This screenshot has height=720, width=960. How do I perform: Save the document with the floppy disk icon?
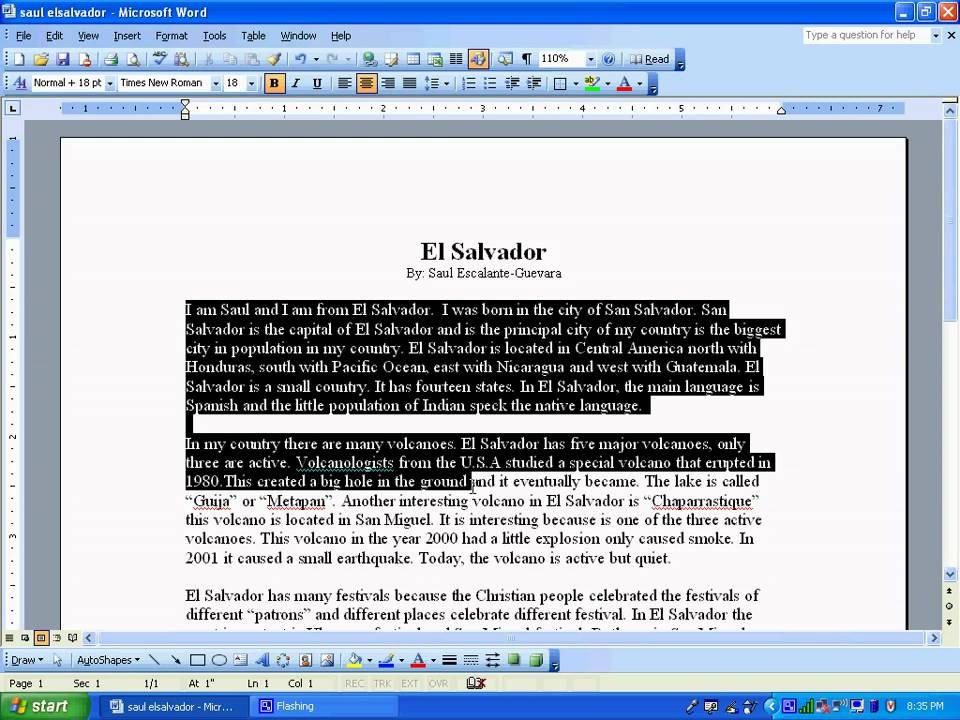(62, 59)
